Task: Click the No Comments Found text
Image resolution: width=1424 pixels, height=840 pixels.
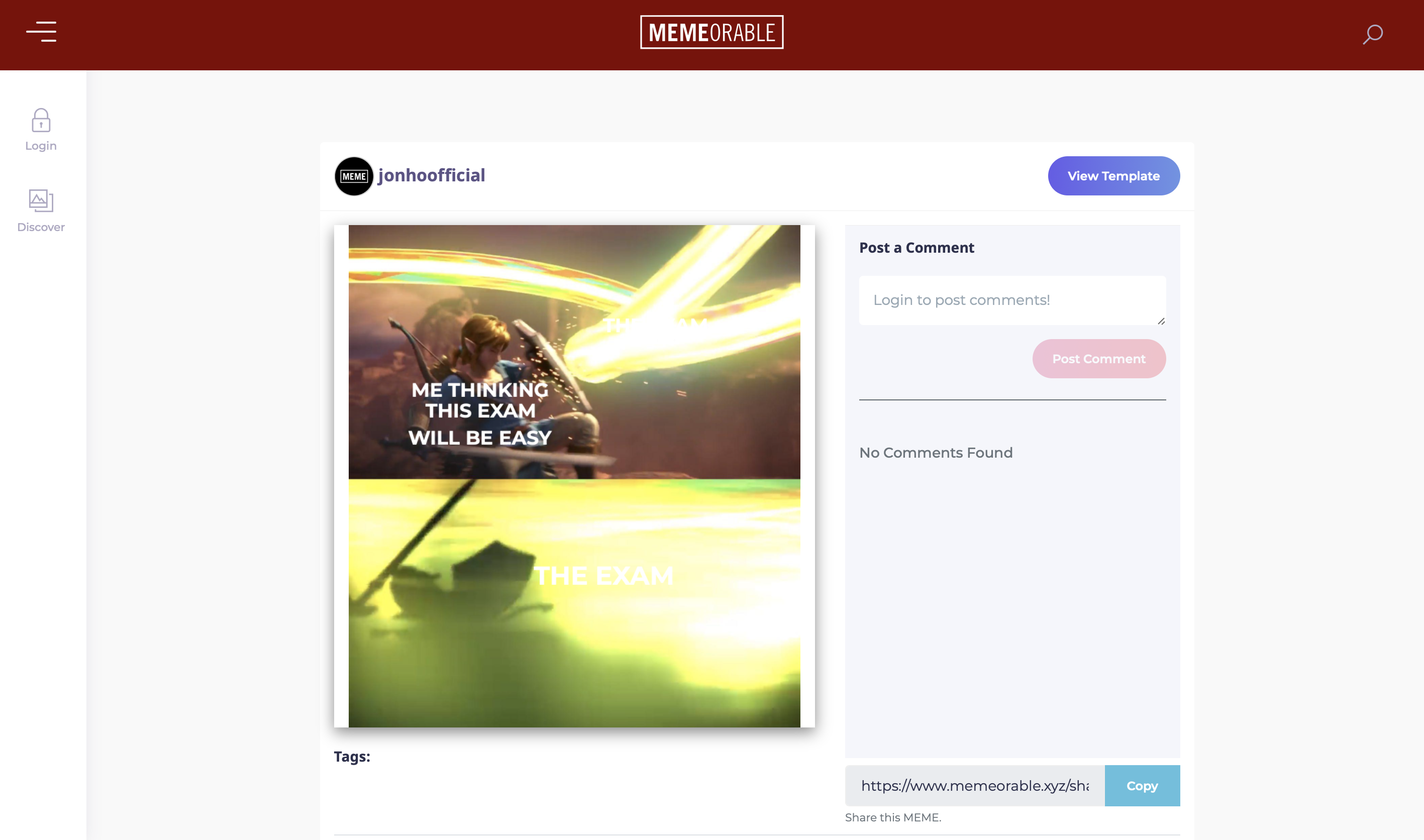Action: (x=936, y=453)
